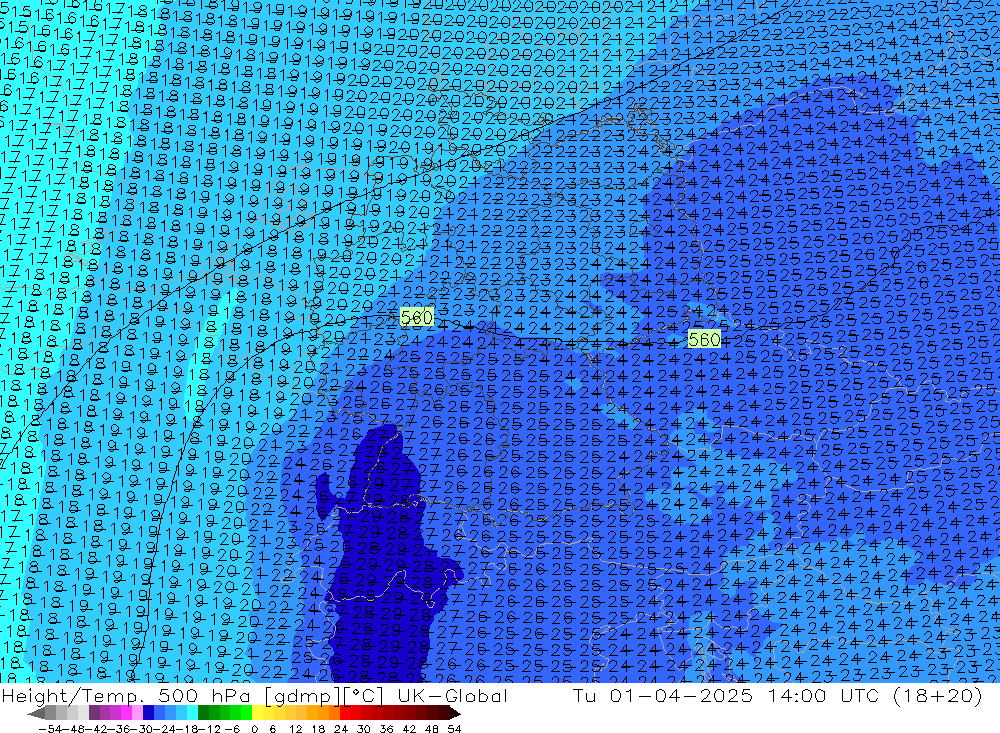Click the yellow 0 legend swatch
The height and width of the screenshot is (733, 1000).
click(x=257, y=713)
